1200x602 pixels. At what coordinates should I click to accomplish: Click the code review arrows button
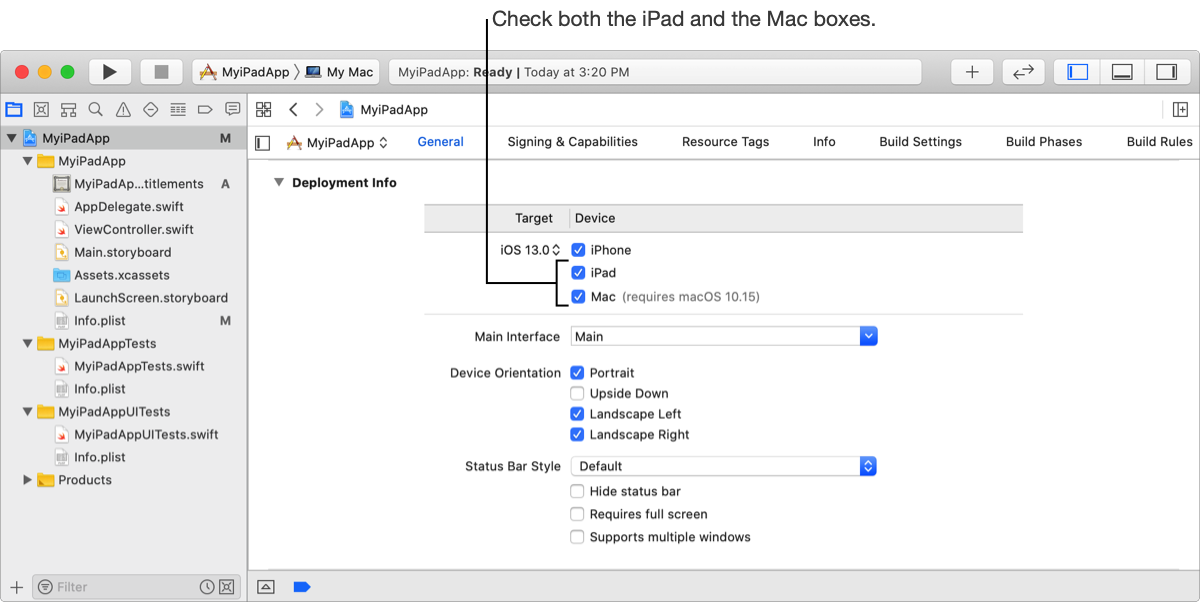tap(1023, 72)
